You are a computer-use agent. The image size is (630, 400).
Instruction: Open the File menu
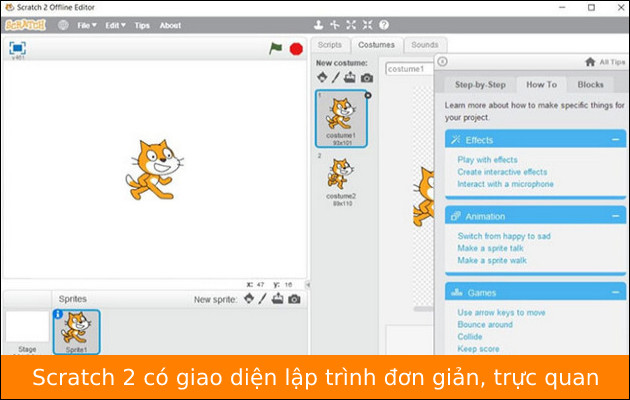click(87, 25)
